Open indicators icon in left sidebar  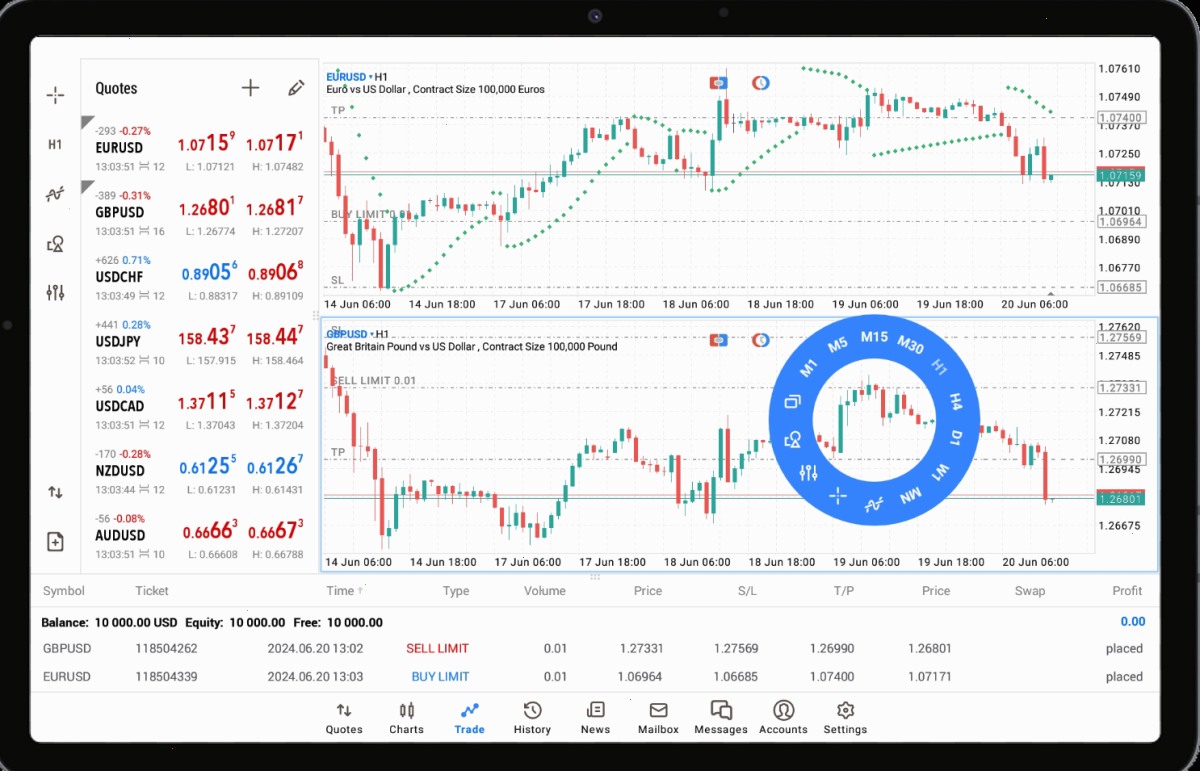pos(55,194)
